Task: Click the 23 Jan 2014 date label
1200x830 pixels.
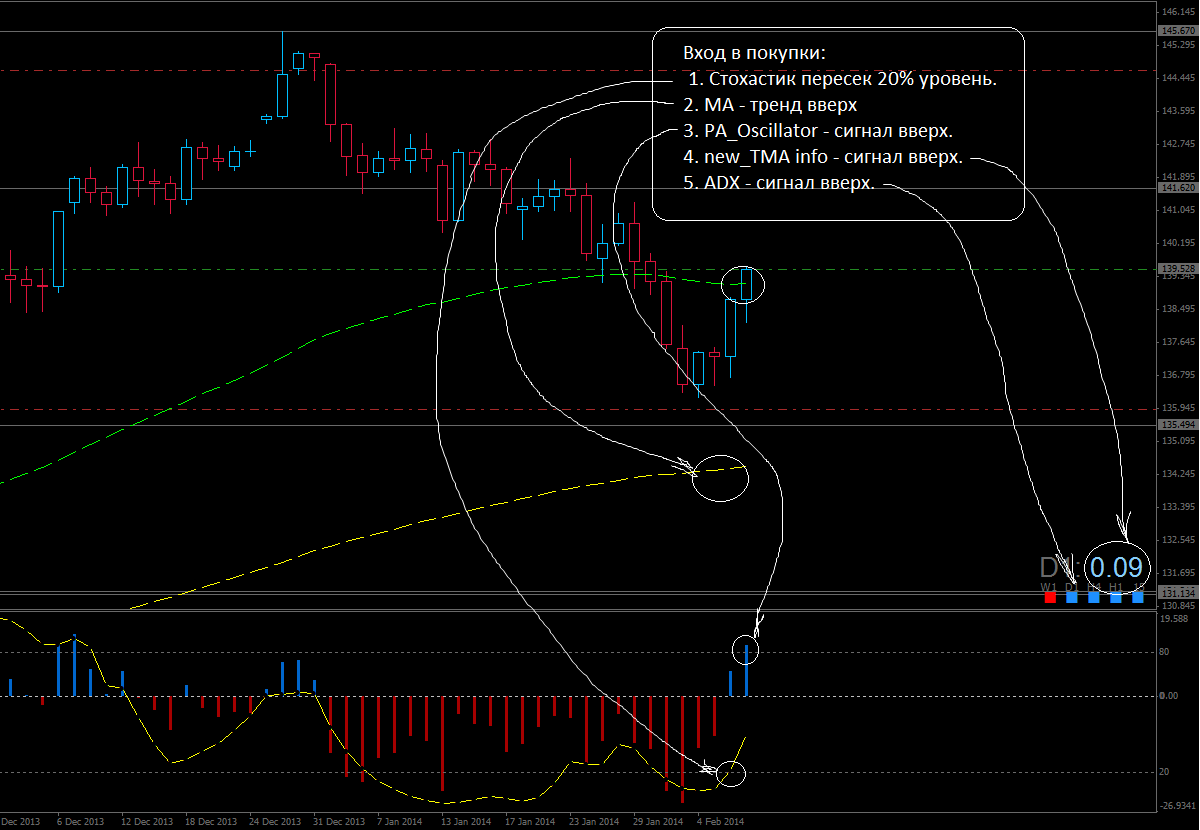Action: point(594,822)
